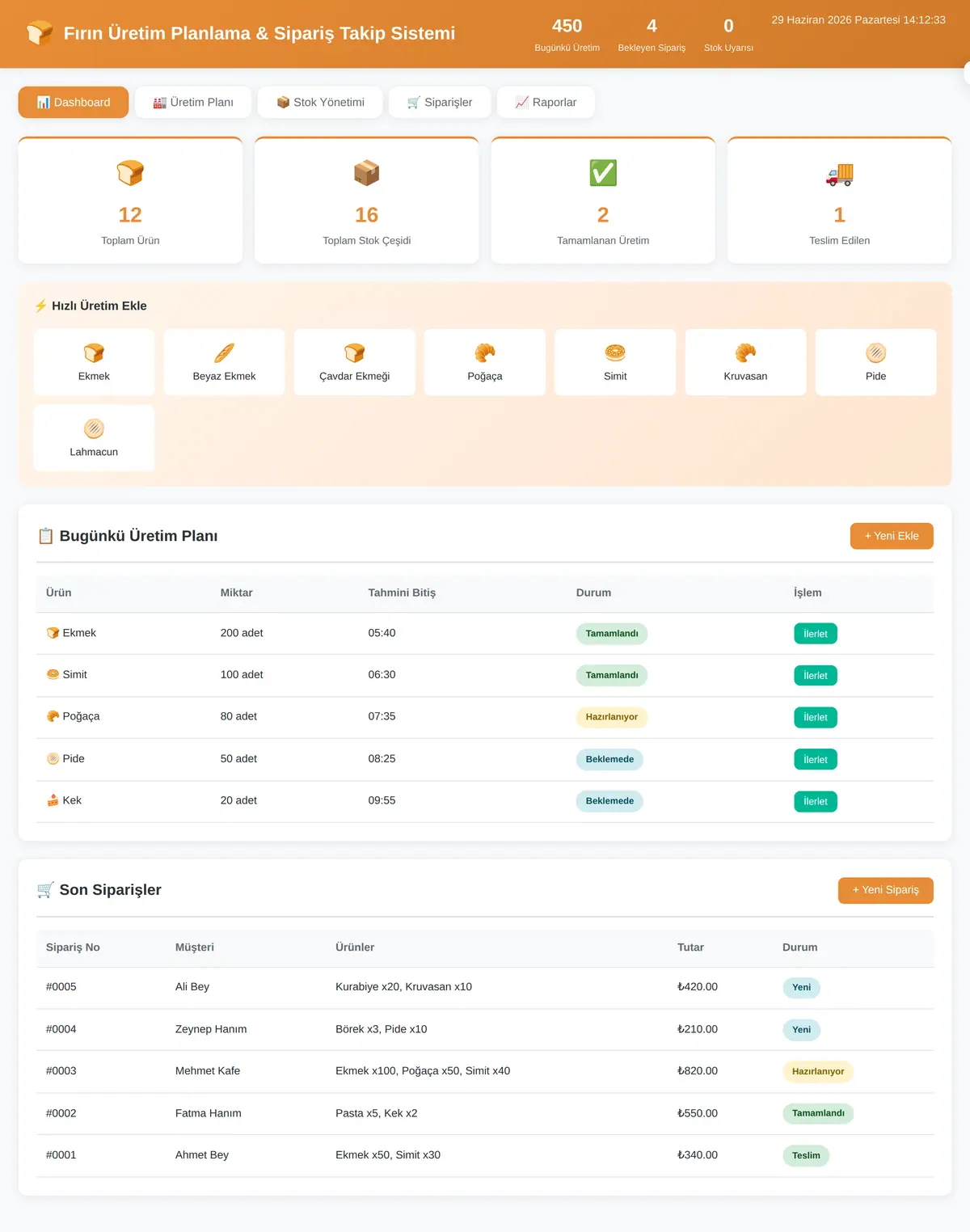
Task: Click the Beklemede badge in the Pide row
Action: coord(609,759)
